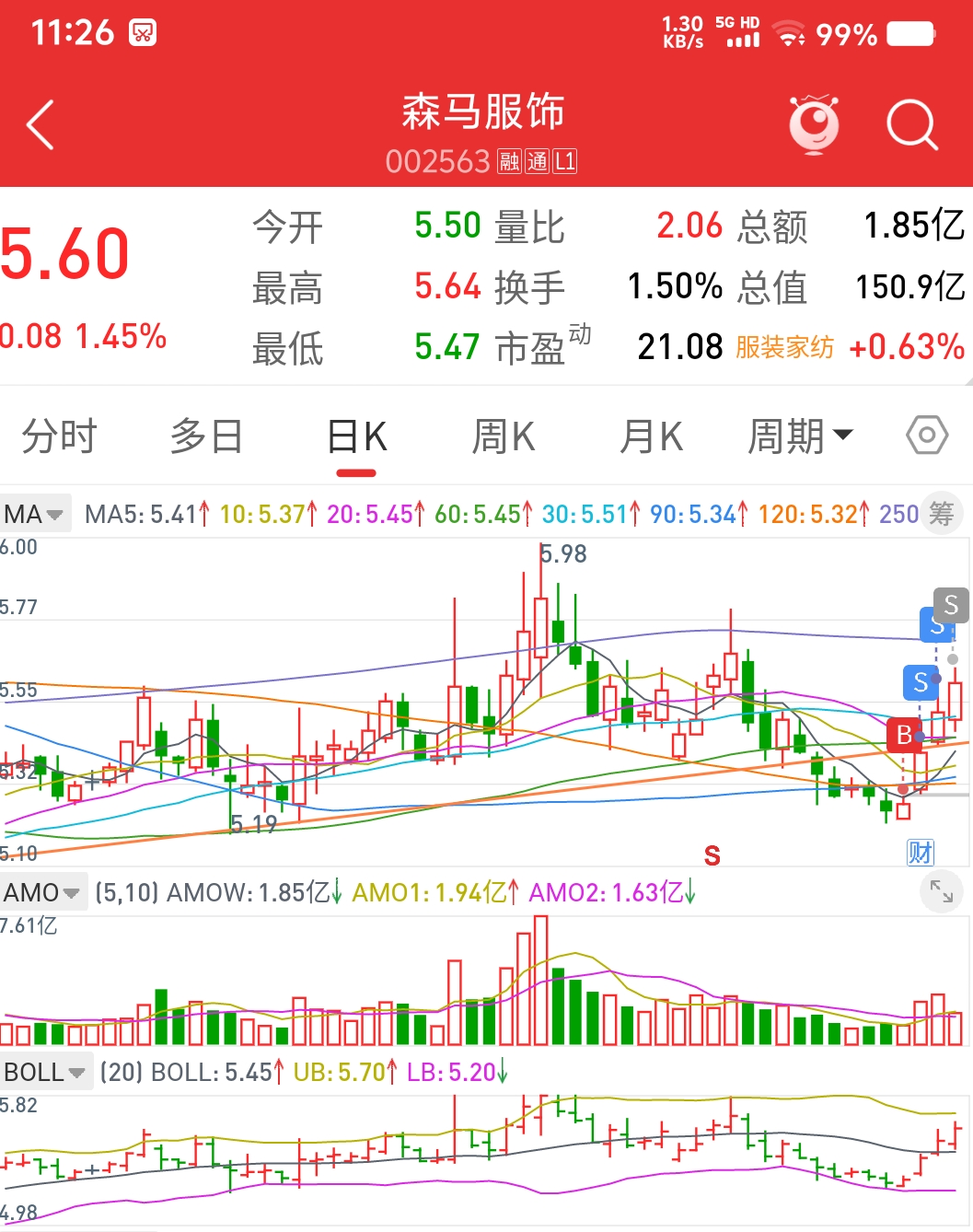Tap the MA90: 5.34 value
The width and height of the screenshot is (973, 1232).
[700, 514]
